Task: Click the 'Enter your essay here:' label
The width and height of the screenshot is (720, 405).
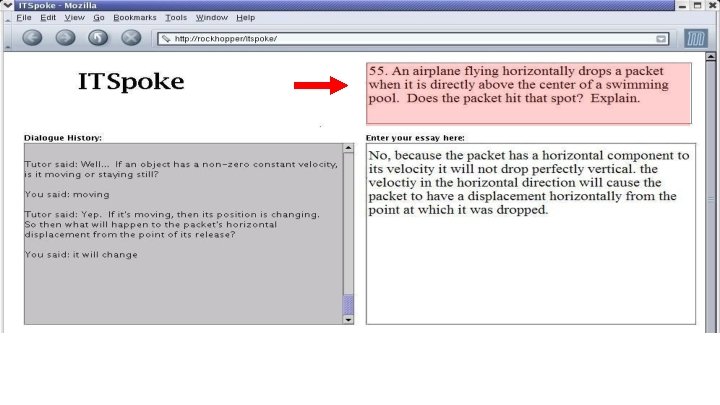Action: click(x=415, y=138)
